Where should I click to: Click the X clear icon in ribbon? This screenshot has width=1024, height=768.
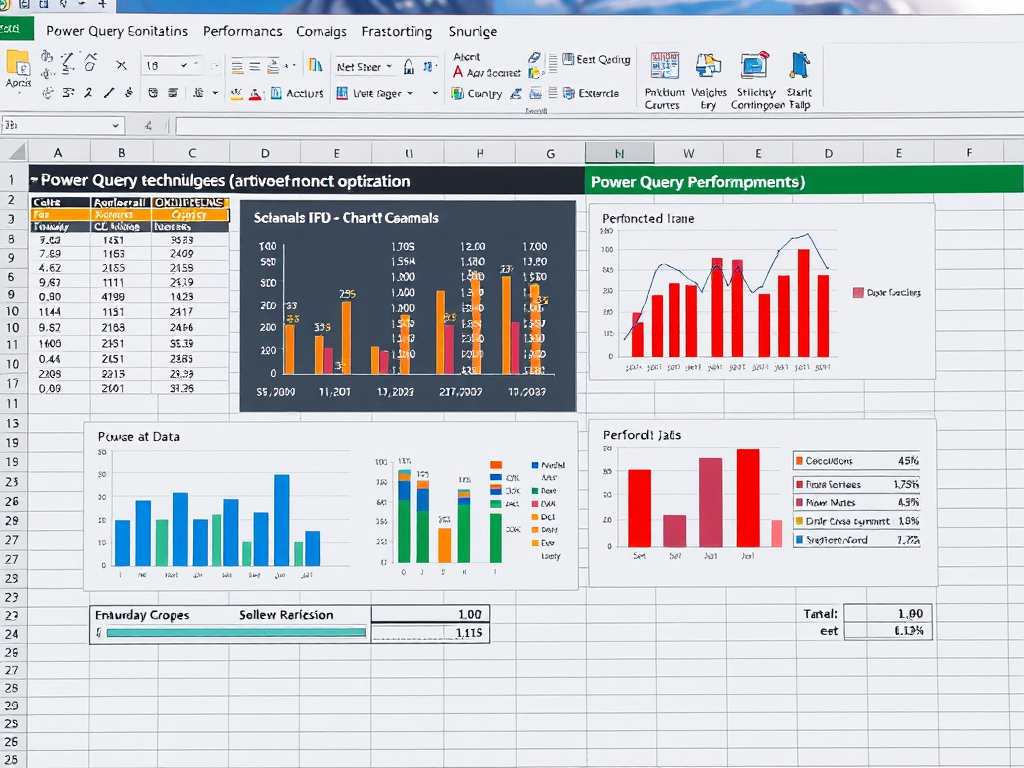(x=121, y=66)
